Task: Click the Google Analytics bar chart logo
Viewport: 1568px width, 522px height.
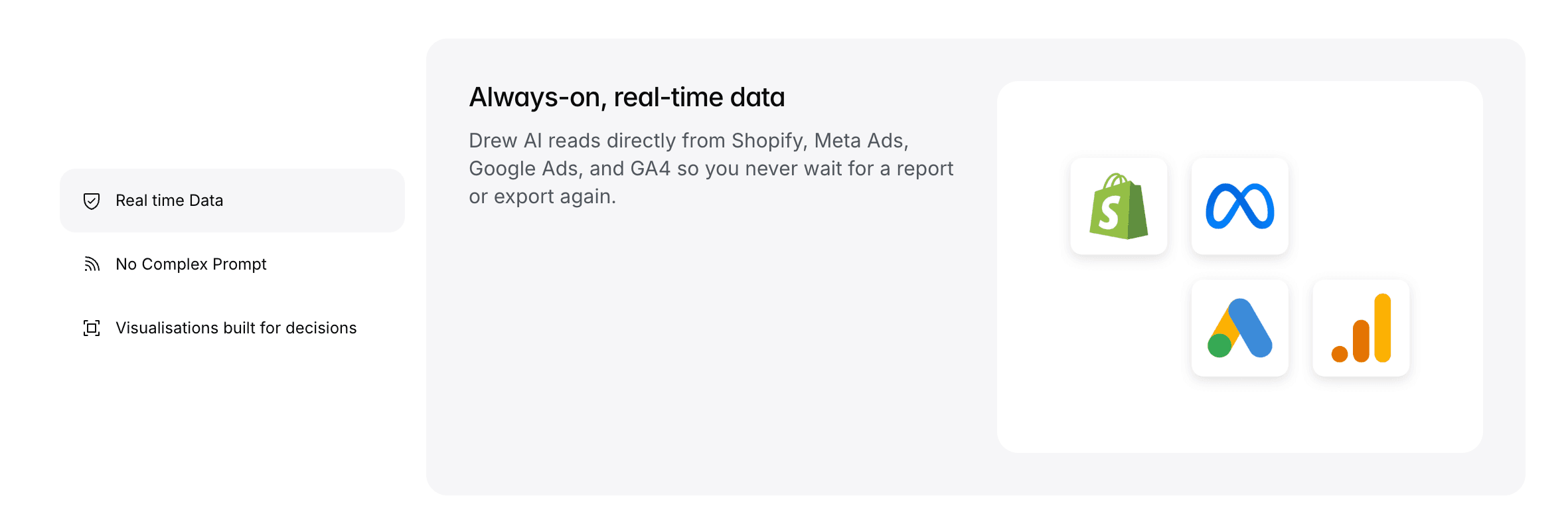Action: pyautogui.click(x=1361, y=328)
